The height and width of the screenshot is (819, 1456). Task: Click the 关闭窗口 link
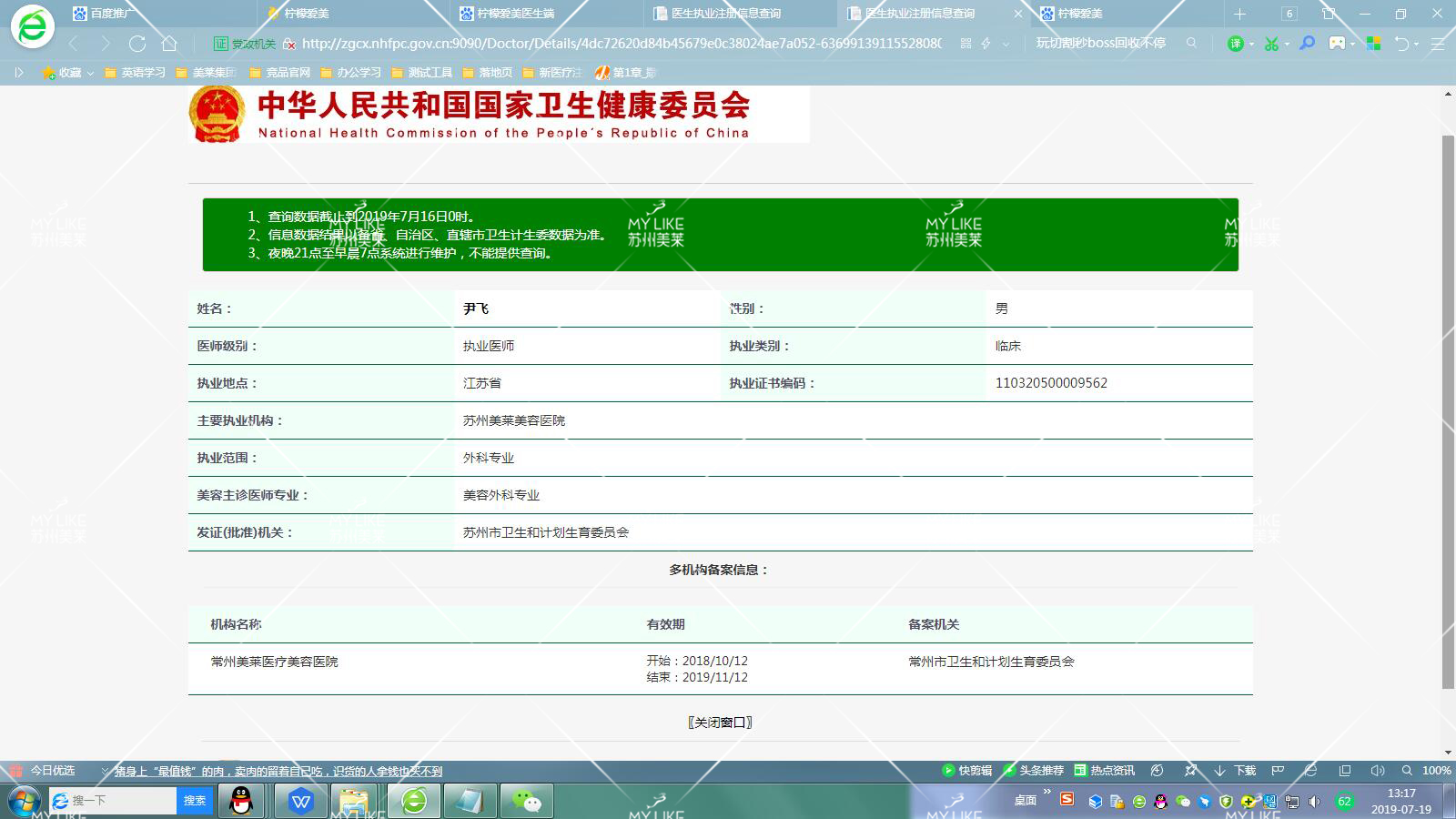(720, 723)
